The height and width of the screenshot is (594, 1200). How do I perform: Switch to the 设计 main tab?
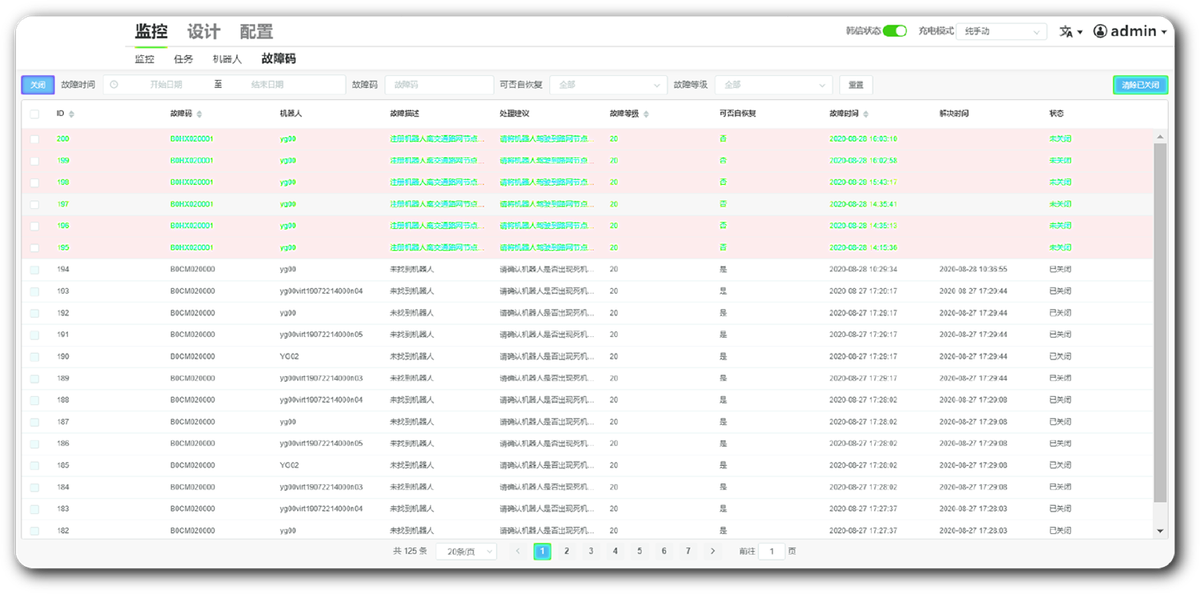(204, 32)
